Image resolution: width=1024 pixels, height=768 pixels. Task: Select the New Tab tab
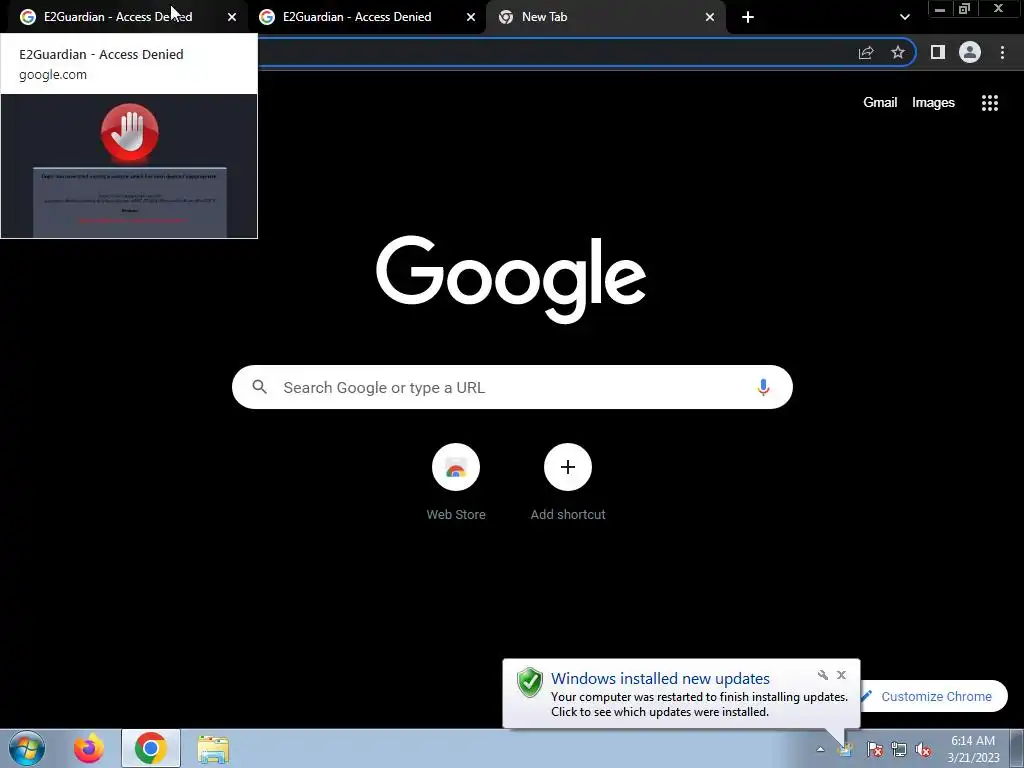point(605,17)
